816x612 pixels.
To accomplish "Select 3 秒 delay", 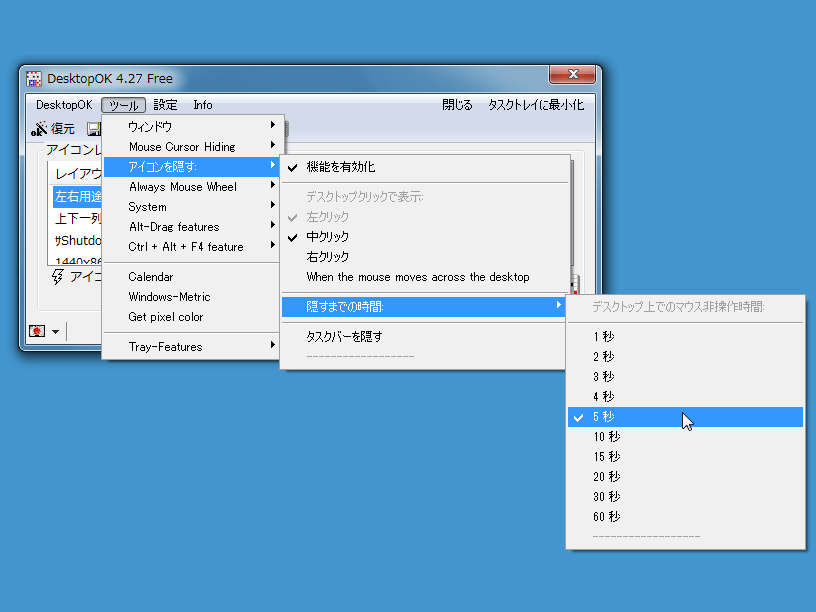I will coord(685,377).
